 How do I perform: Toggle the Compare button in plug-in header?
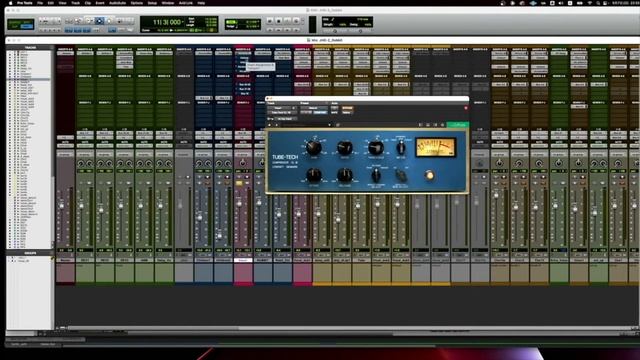tap(320, 112)
